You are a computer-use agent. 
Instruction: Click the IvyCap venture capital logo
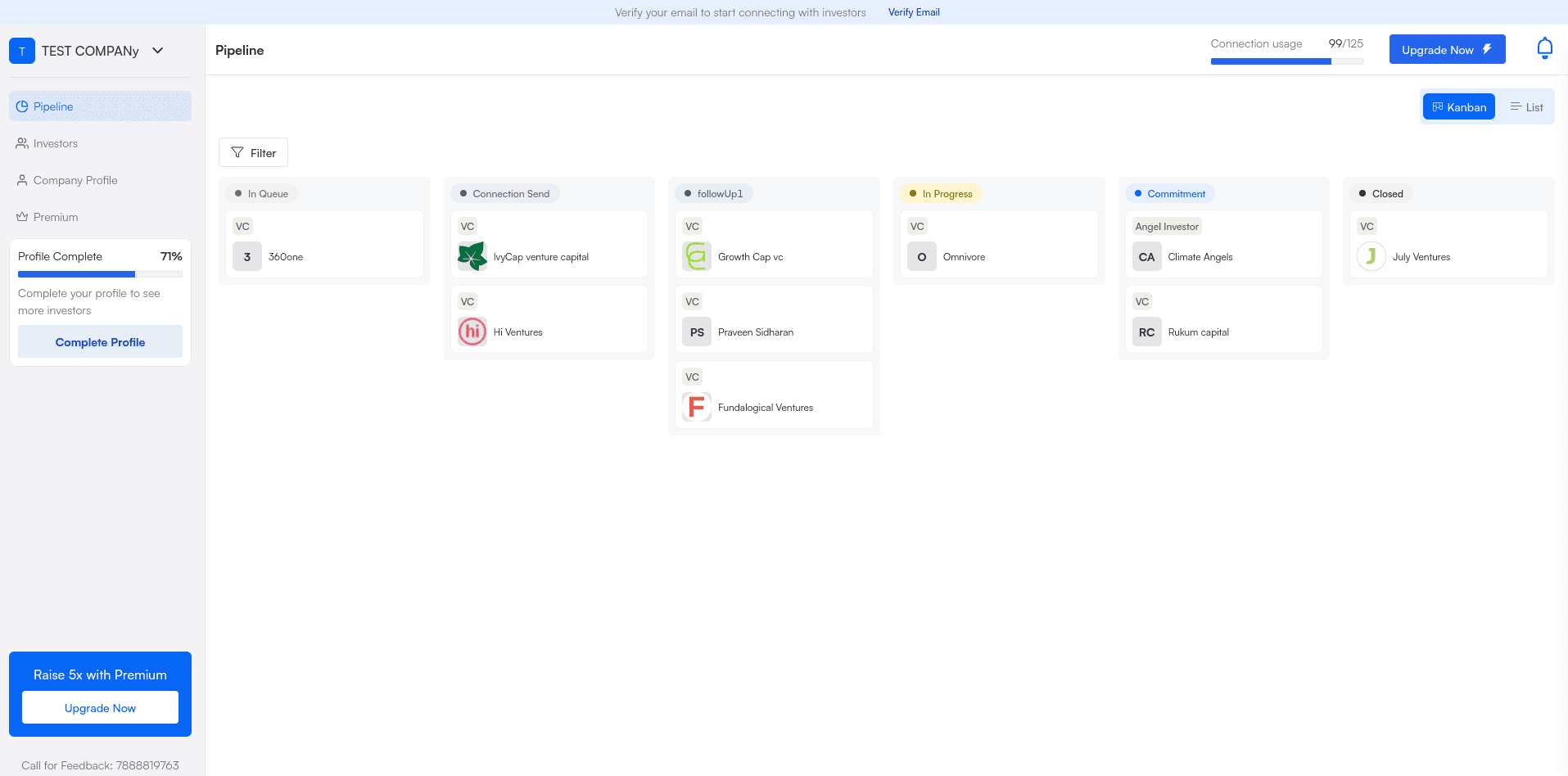472,256
